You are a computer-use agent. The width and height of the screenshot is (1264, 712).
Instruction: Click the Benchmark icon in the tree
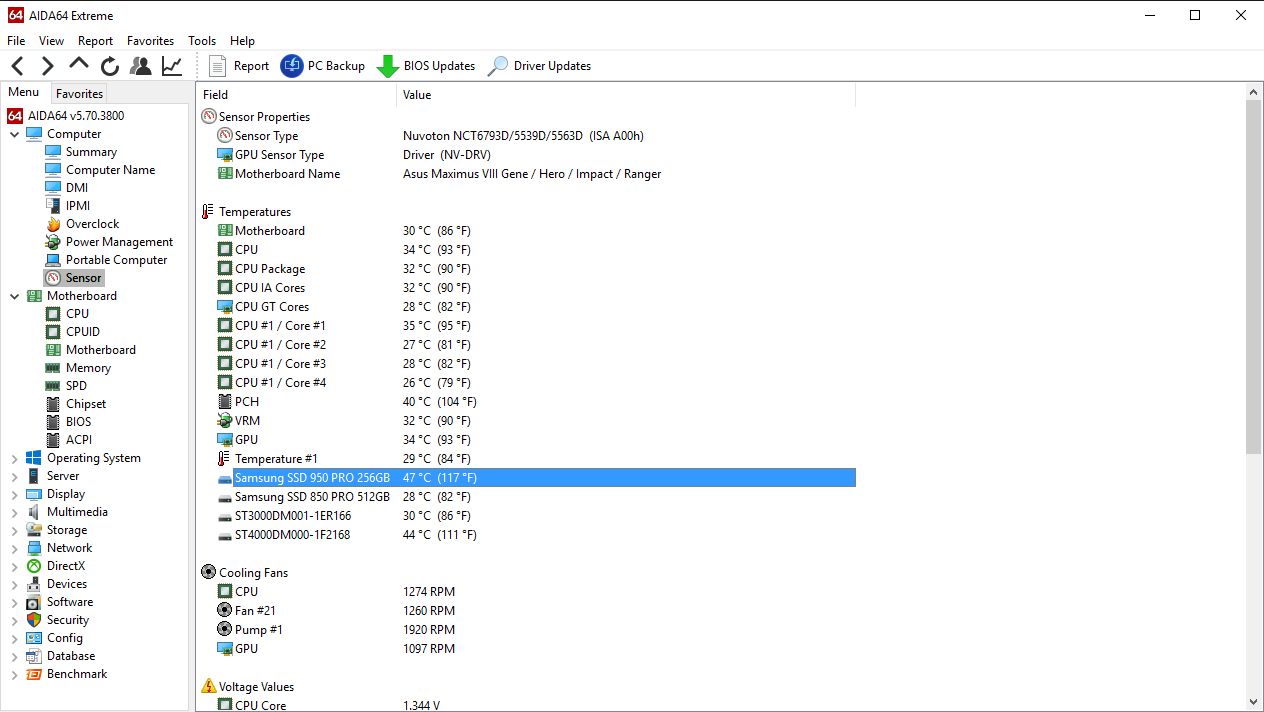pos(34,674)
